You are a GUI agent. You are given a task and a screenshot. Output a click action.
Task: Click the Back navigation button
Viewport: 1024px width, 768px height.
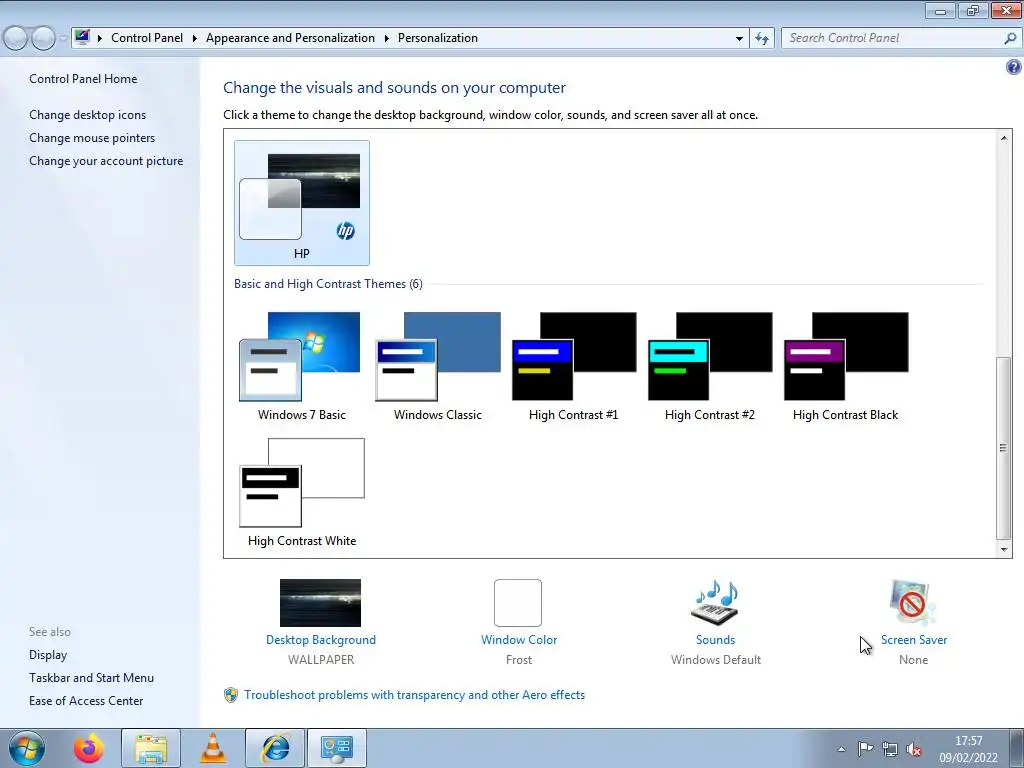[15, 39]
